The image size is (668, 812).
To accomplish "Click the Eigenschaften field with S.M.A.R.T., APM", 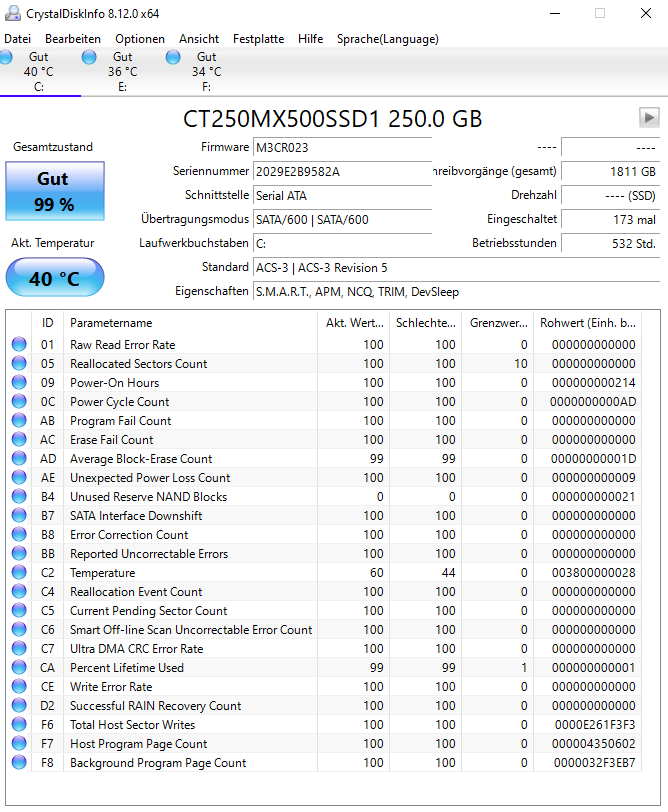I will coord(456,292).
